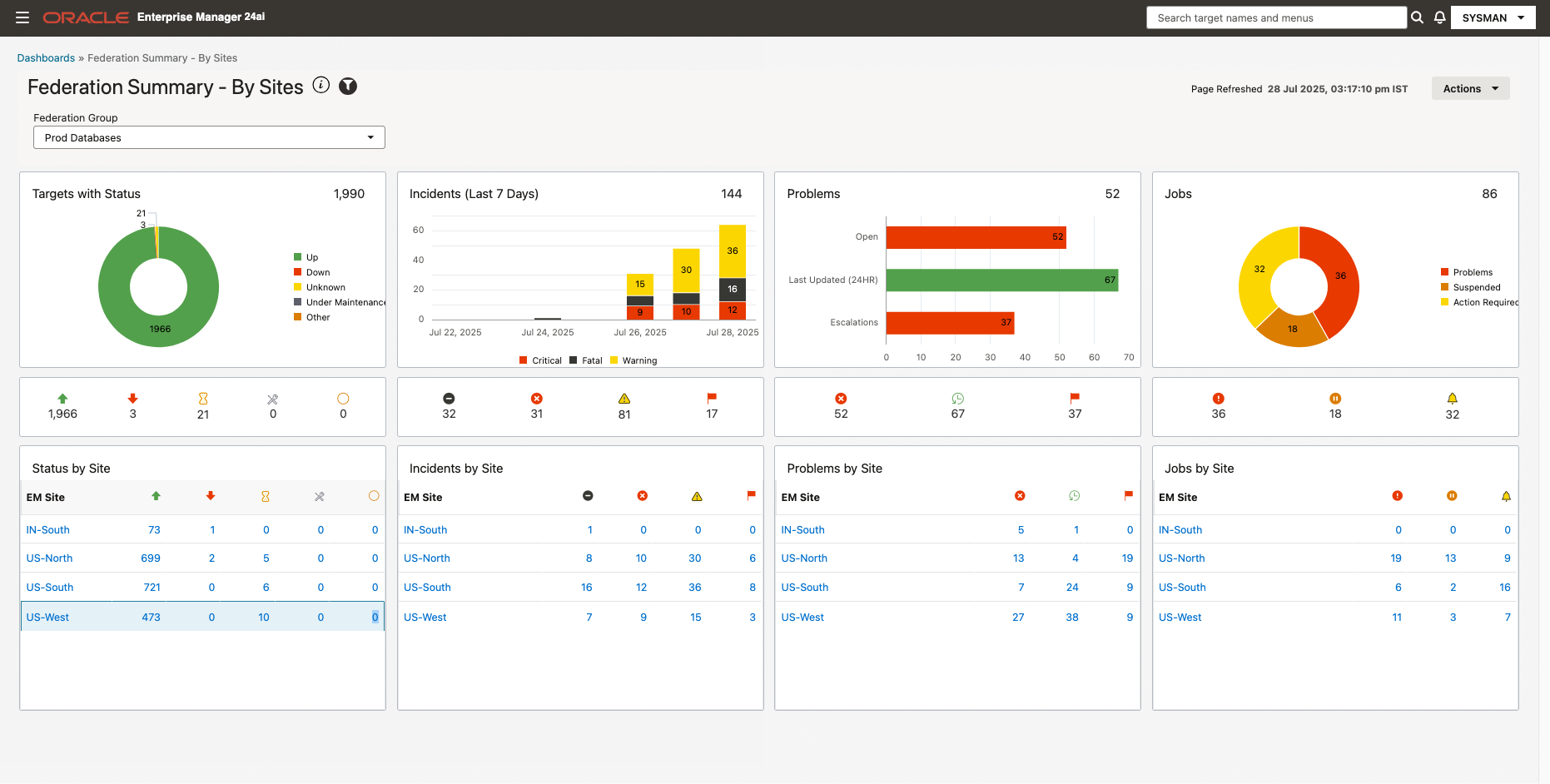Click the green Up arrow showing 1,966
The height and width of the screenshot is (784, 1550).
[x=62, y=399]
